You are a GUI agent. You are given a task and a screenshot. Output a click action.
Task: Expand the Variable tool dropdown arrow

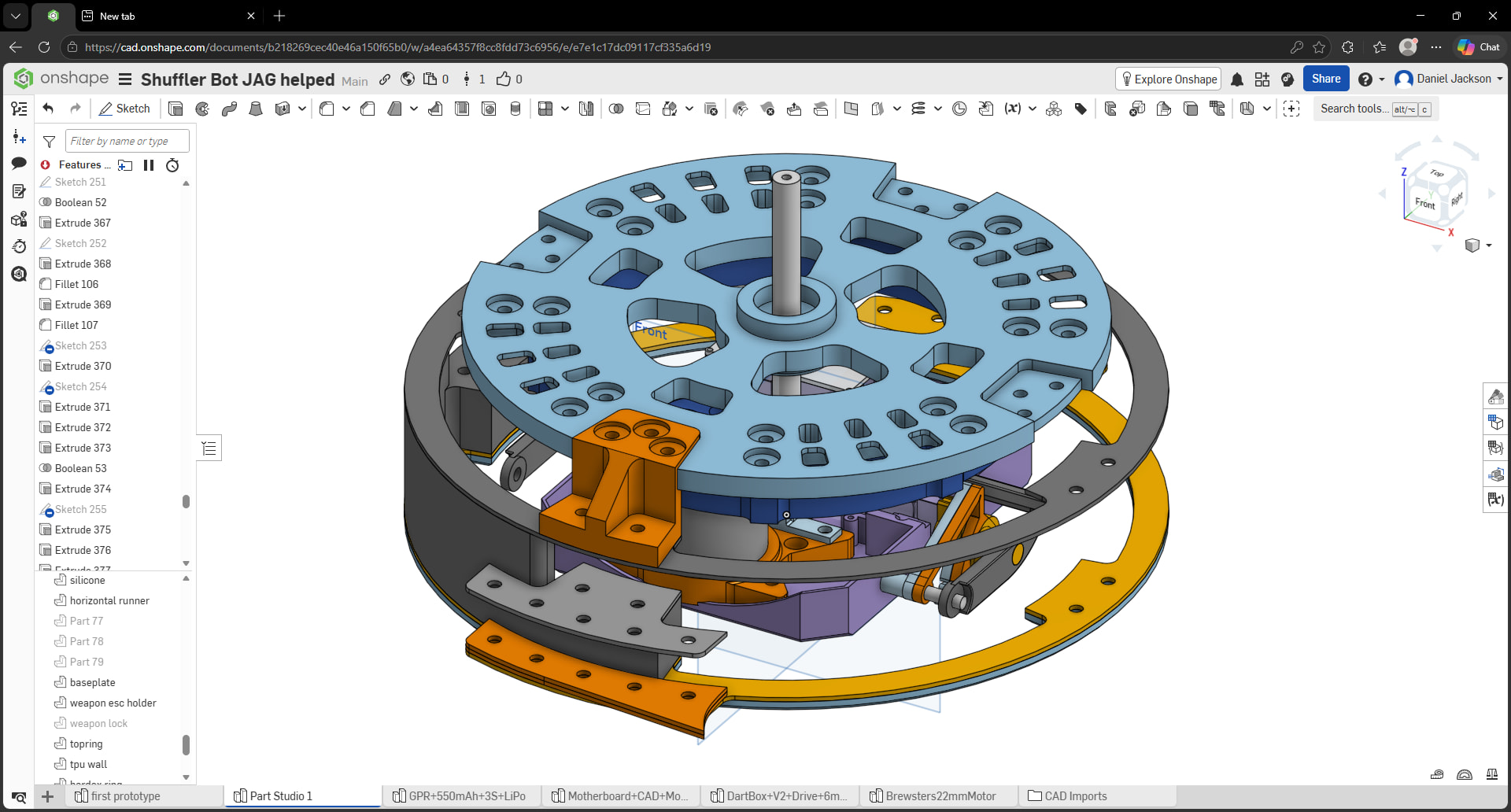[1033, 109]
